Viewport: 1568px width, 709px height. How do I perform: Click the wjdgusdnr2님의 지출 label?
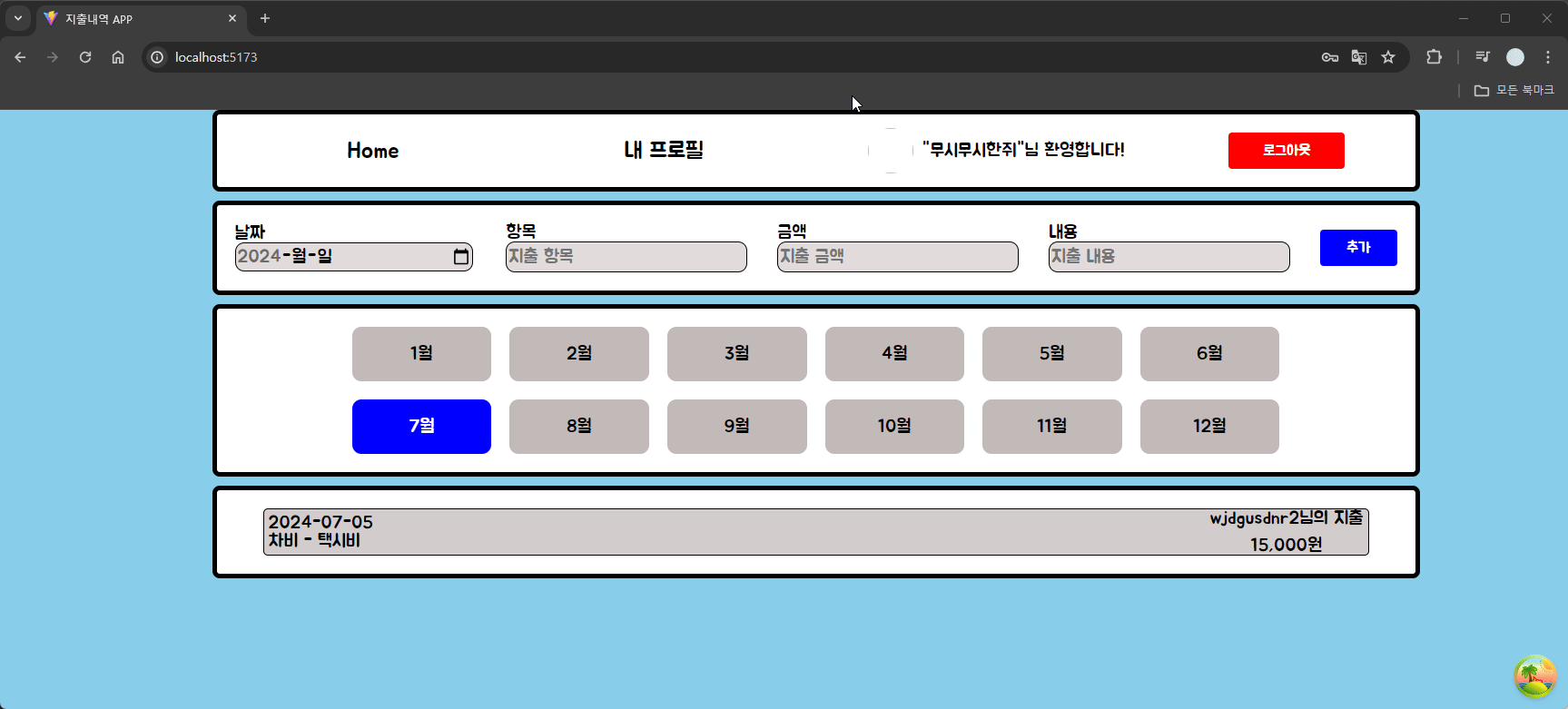(1286, 518)
